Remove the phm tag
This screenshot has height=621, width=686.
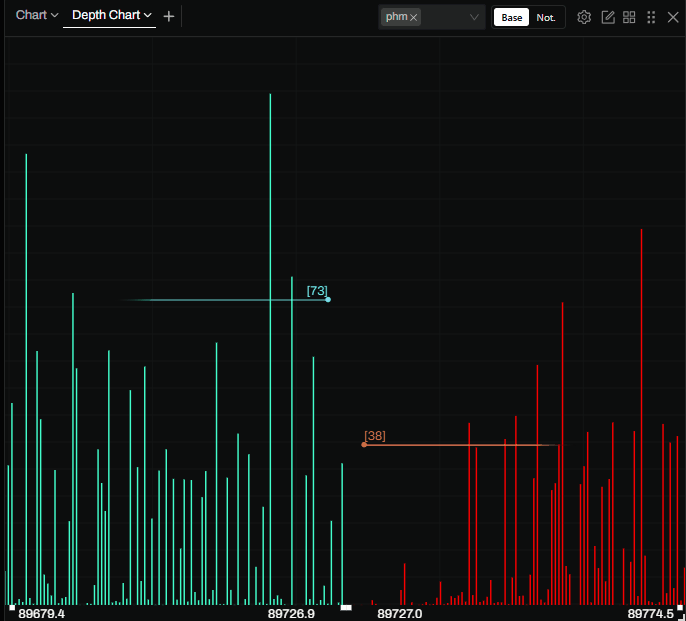[x=413, y=18]
